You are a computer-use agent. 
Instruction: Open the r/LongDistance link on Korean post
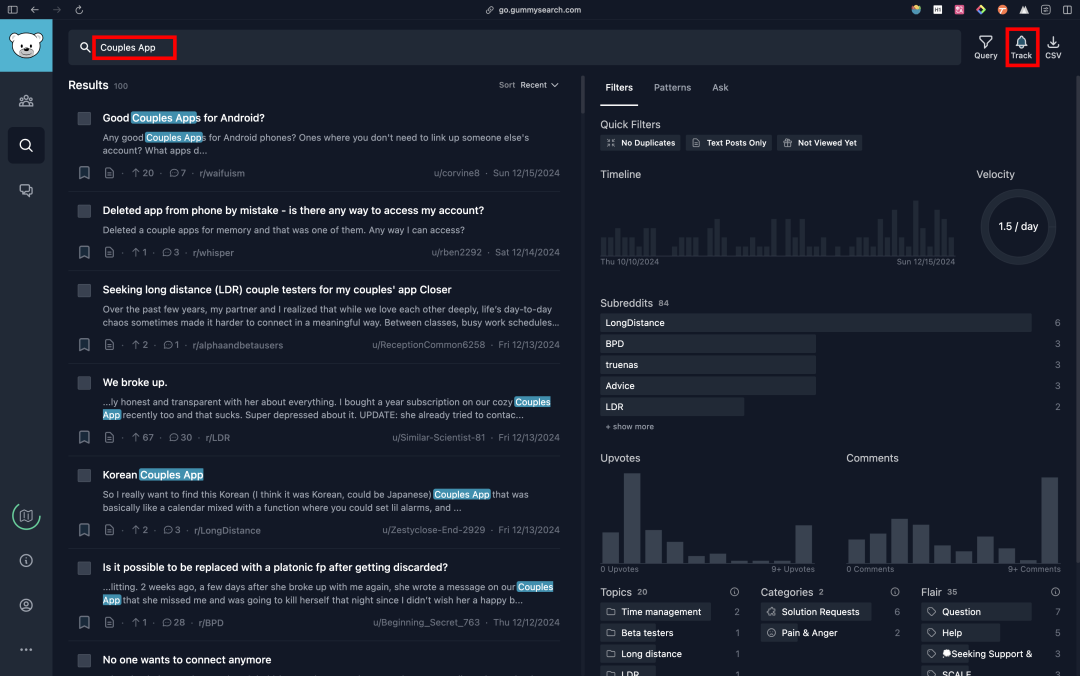[x=227, y=530]
